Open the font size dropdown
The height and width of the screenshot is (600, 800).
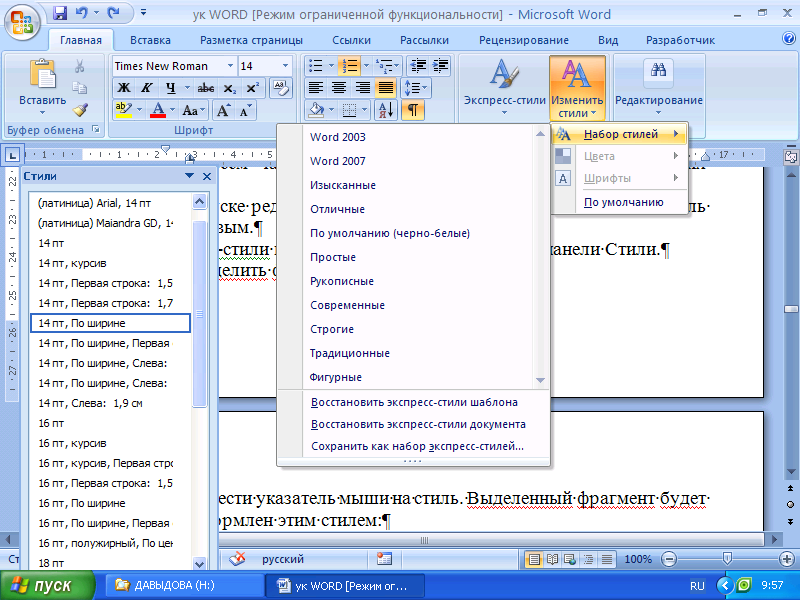285,66
